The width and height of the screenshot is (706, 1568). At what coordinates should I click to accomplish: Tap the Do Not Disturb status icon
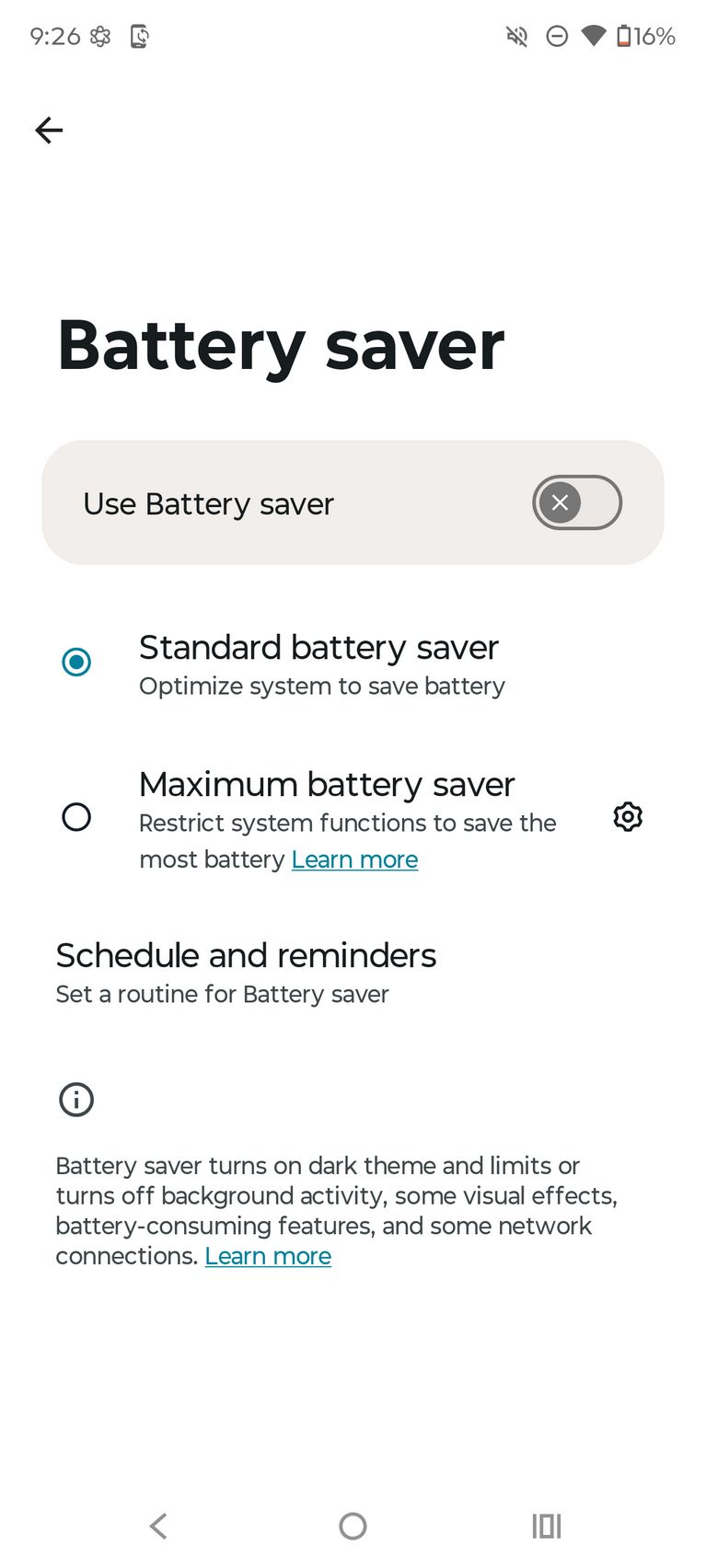click(x=557, y=37)
